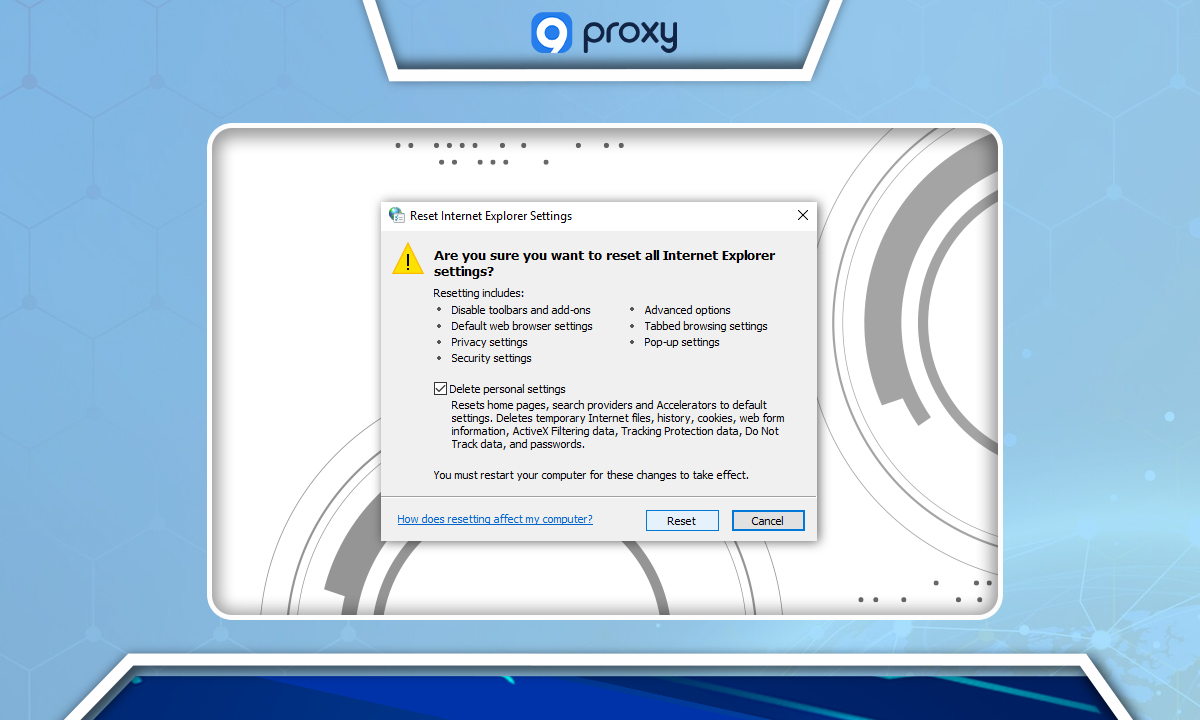
Task: Open 'How does resetting affect my computer?' link
Action: pos(495,519)
